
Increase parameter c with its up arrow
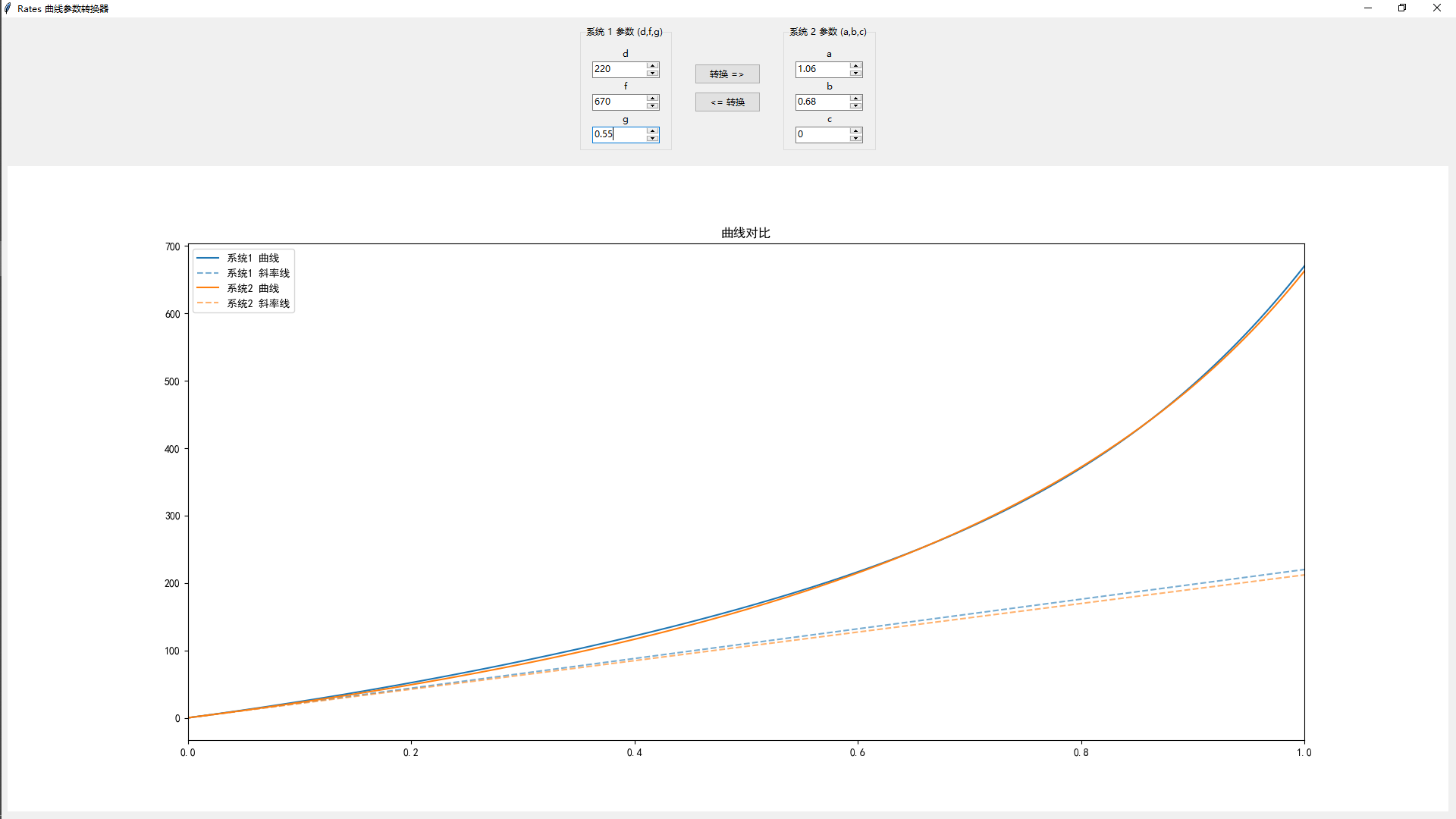pos(855,131)
